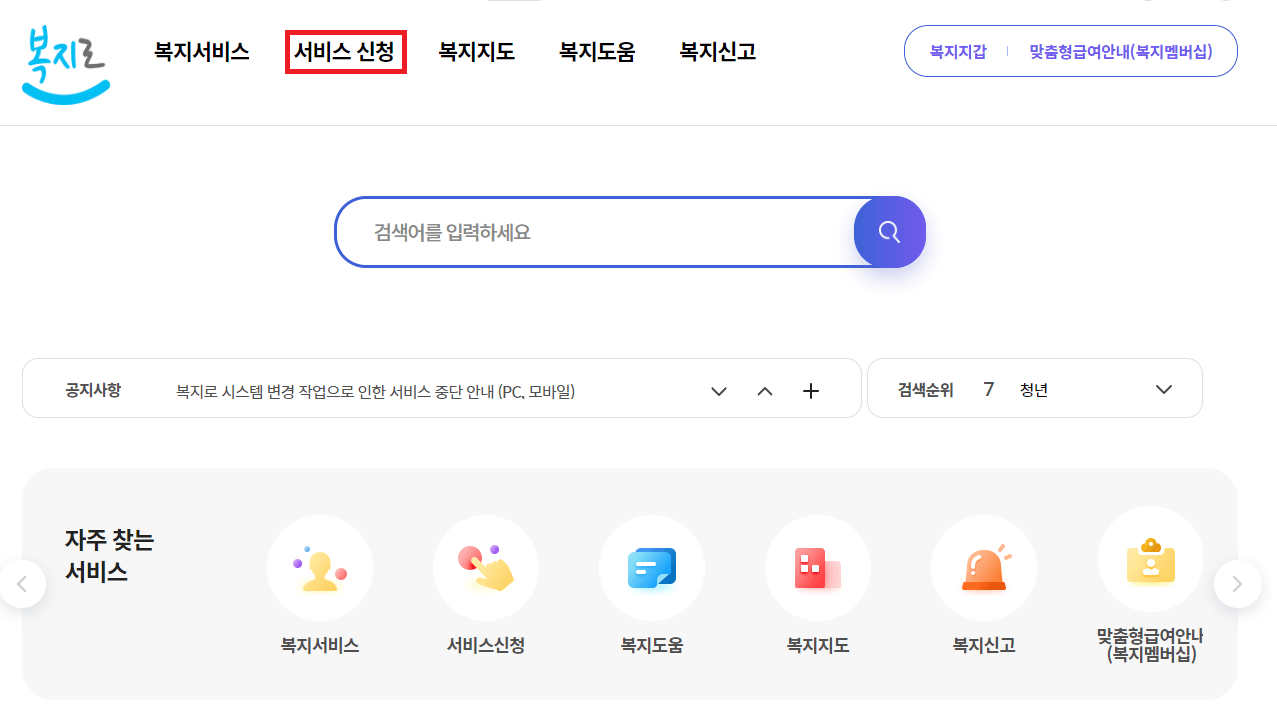Go back in the carousel using the left arrow
1277x726 pixels.
point(22,583)
